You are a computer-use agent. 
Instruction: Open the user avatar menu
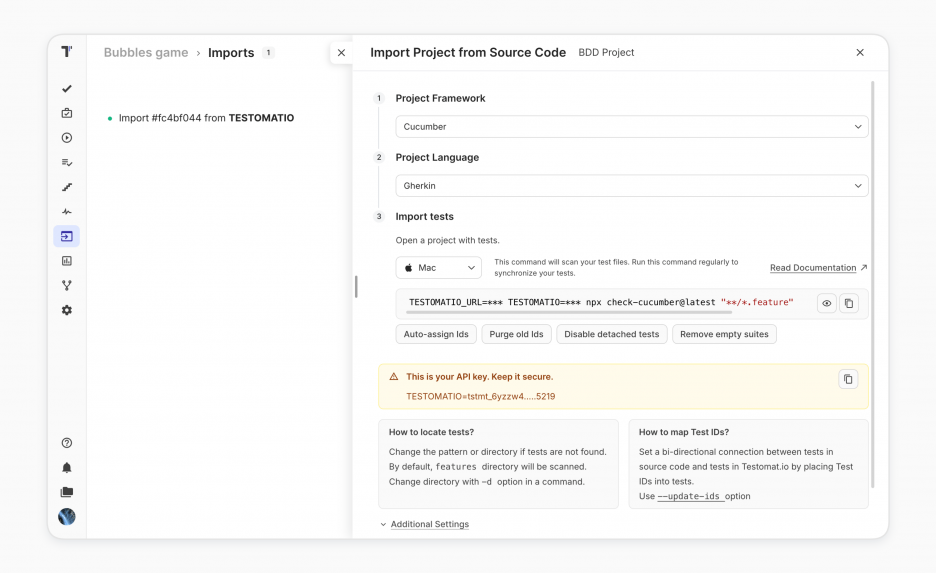click(67, 516)
